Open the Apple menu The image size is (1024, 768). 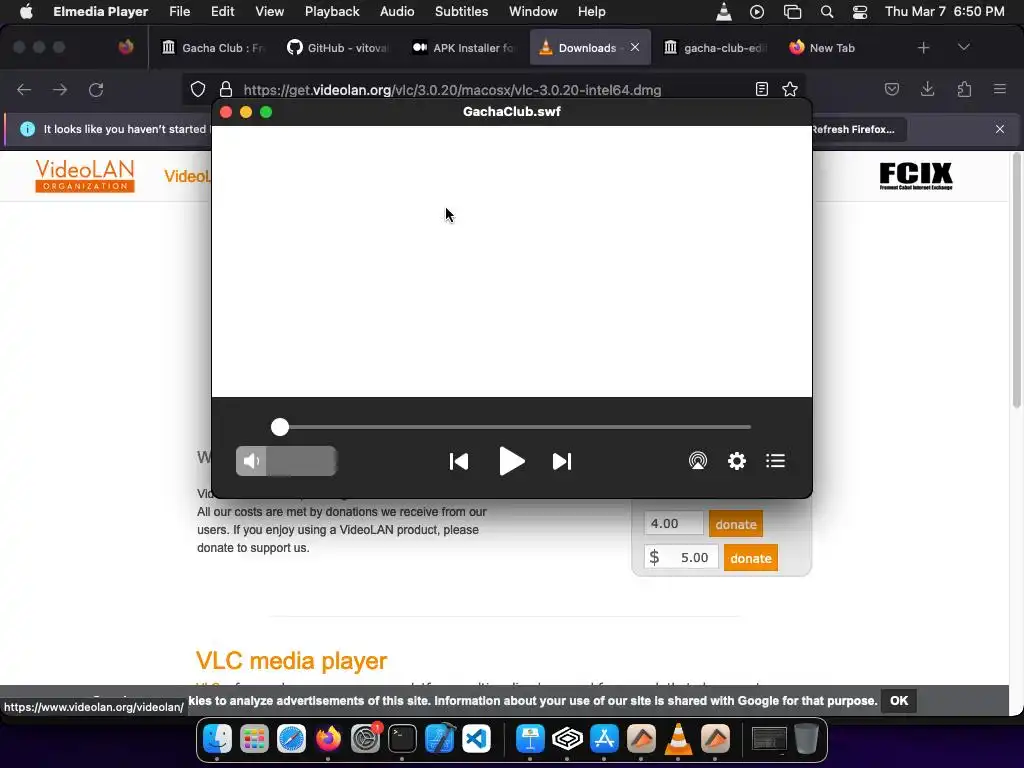point(26,12)
